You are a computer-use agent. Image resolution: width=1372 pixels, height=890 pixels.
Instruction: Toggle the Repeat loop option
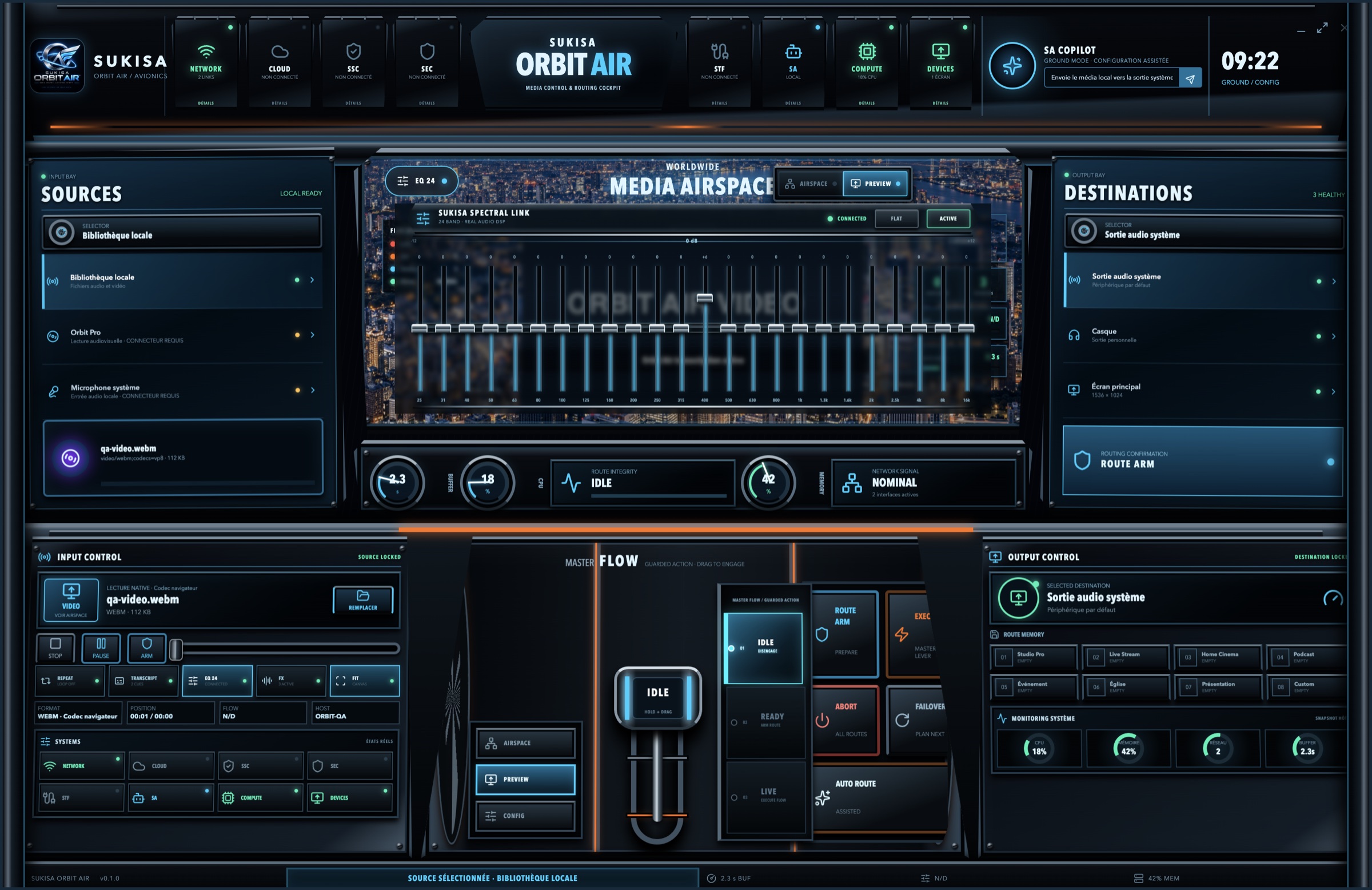click(x=70, y=681)
